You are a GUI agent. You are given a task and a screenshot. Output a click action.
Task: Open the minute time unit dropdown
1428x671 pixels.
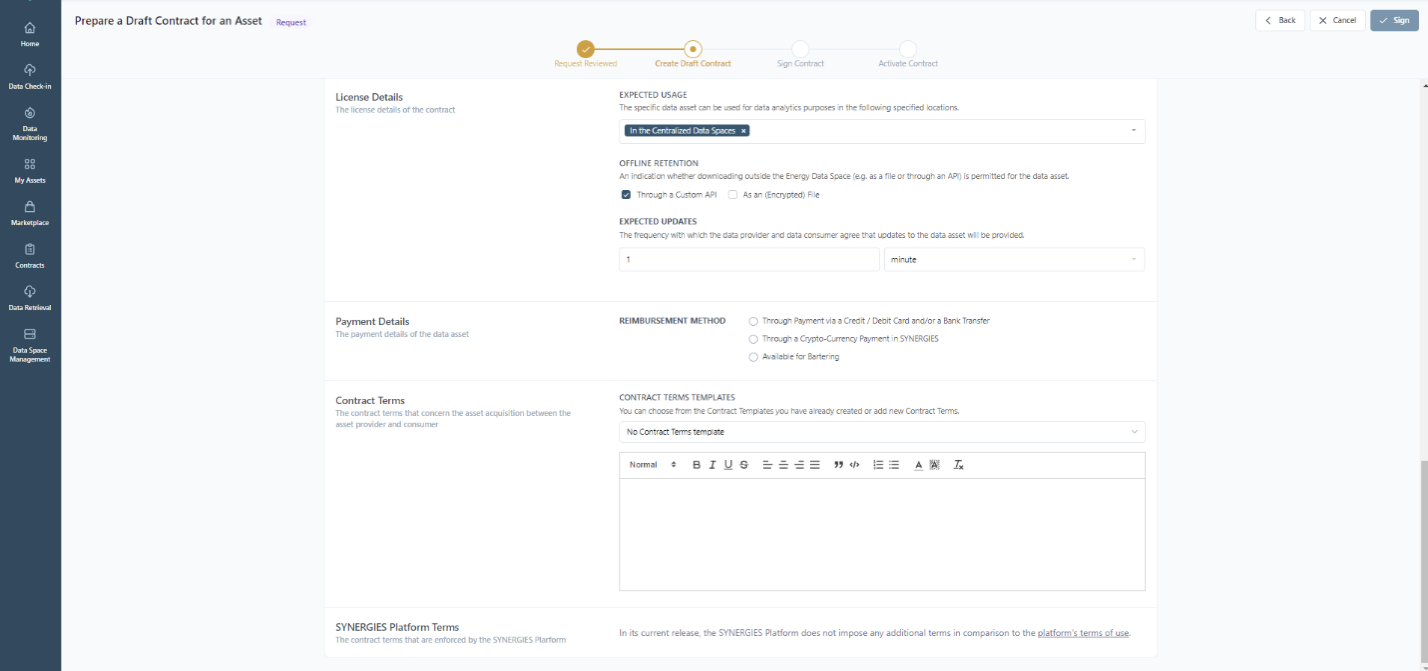pos(1013,260)
